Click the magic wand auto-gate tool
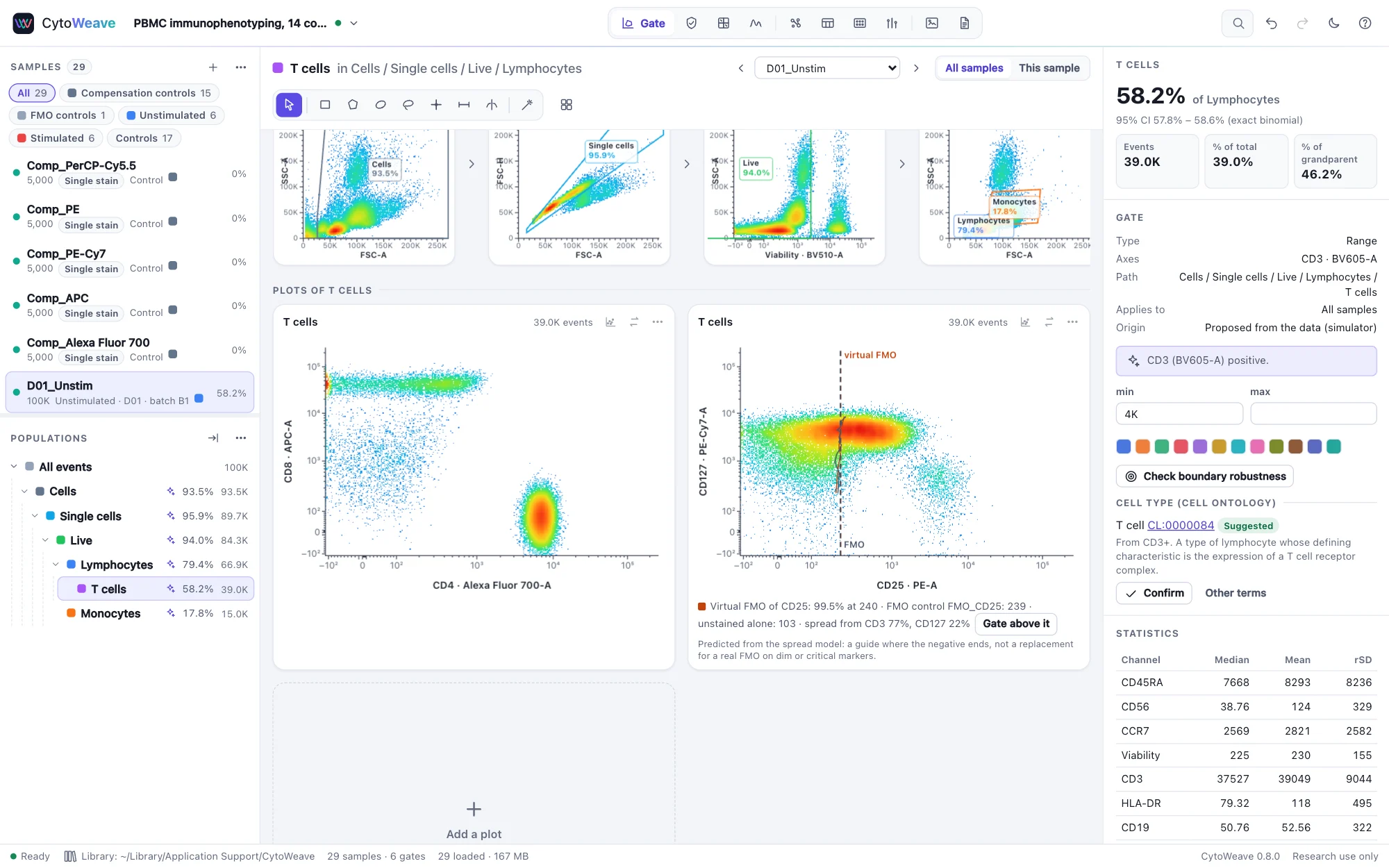 point(527,105)
